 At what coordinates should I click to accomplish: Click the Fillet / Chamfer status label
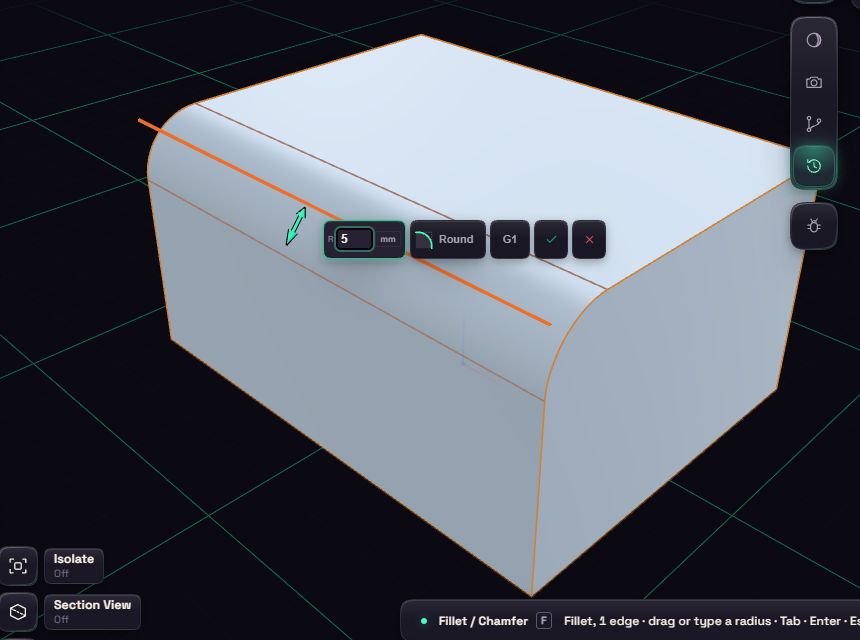tap(483, 621)
